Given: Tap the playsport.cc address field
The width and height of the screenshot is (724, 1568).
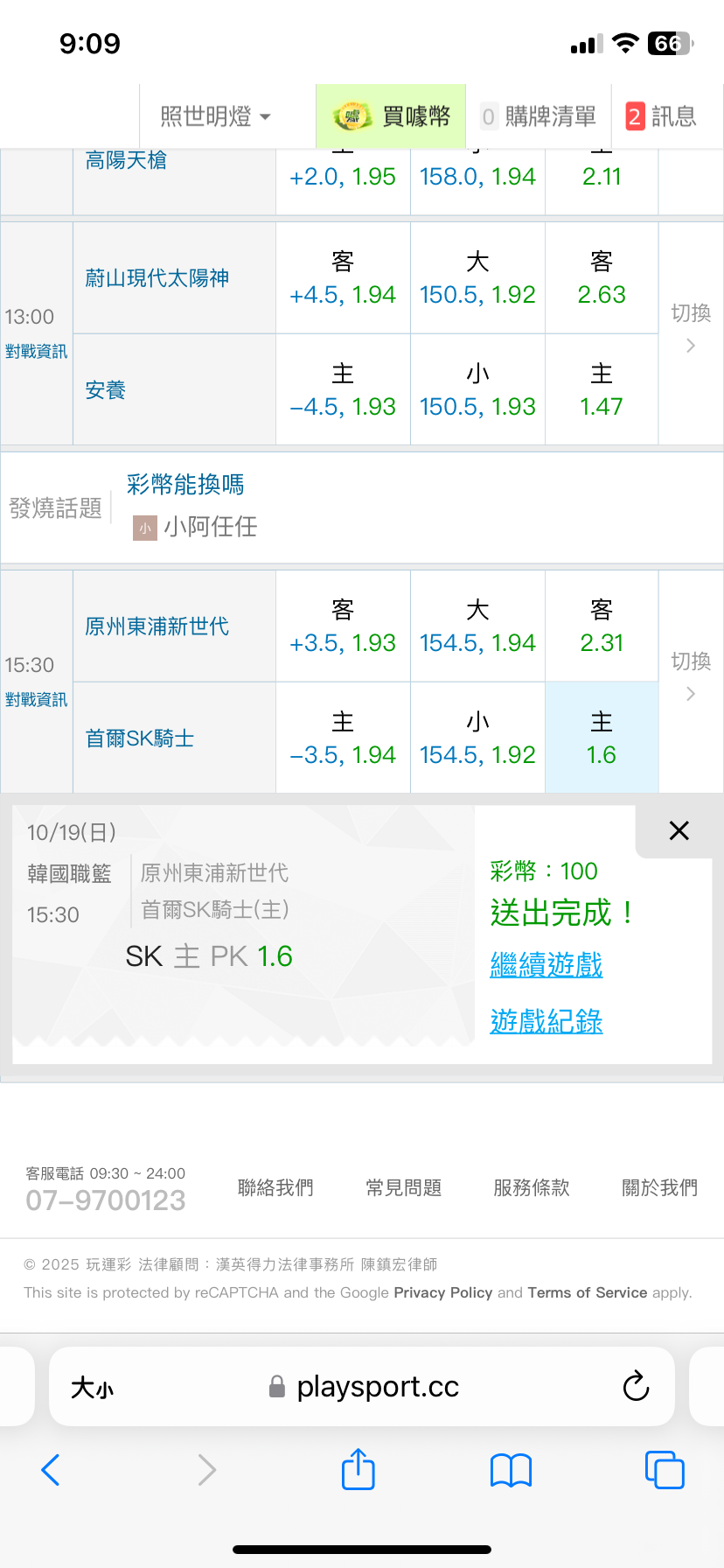Looking at the screenshot, I should [x=376, y=1387].
